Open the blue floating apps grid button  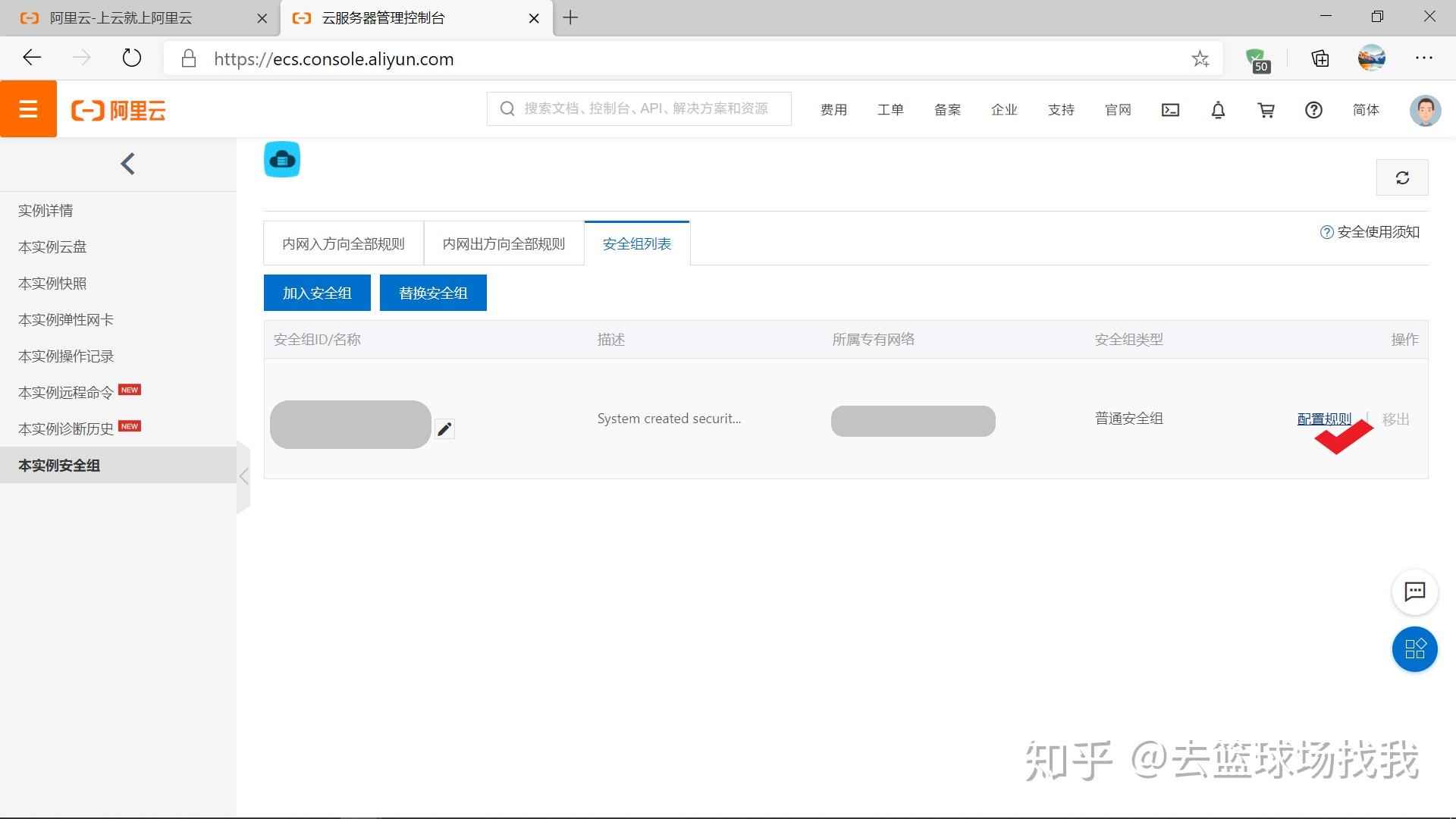pos(1414,649)
